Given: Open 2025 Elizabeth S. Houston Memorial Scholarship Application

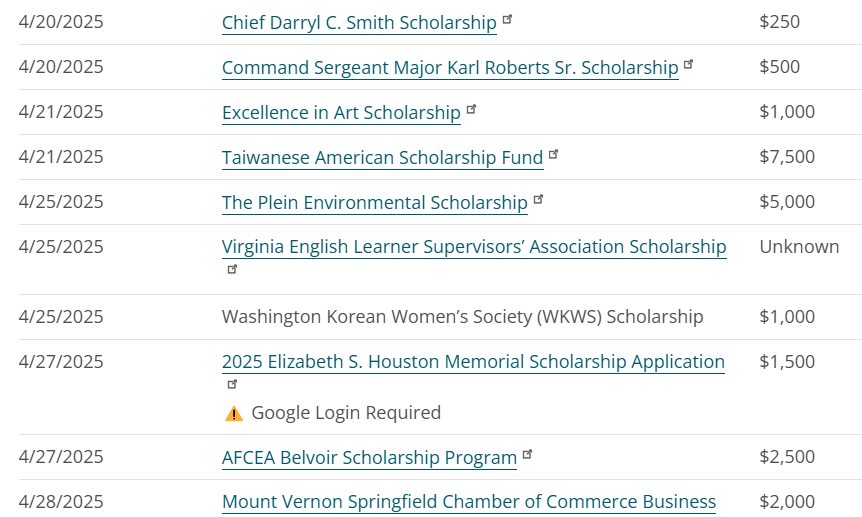Looking at the screenshot, I should [473, 362].
